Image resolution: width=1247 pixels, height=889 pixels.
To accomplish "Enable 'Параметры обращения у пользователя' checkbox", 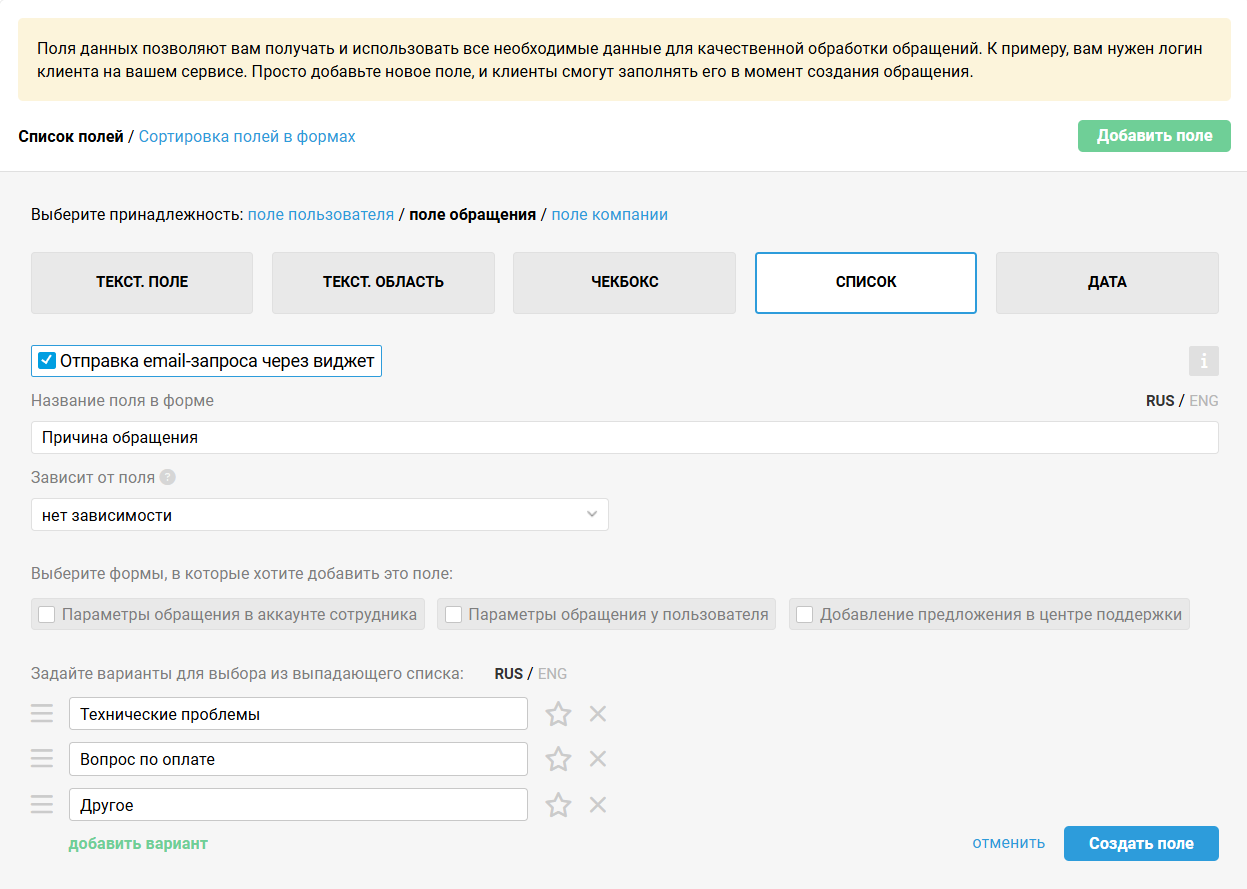I will point(454,614).
